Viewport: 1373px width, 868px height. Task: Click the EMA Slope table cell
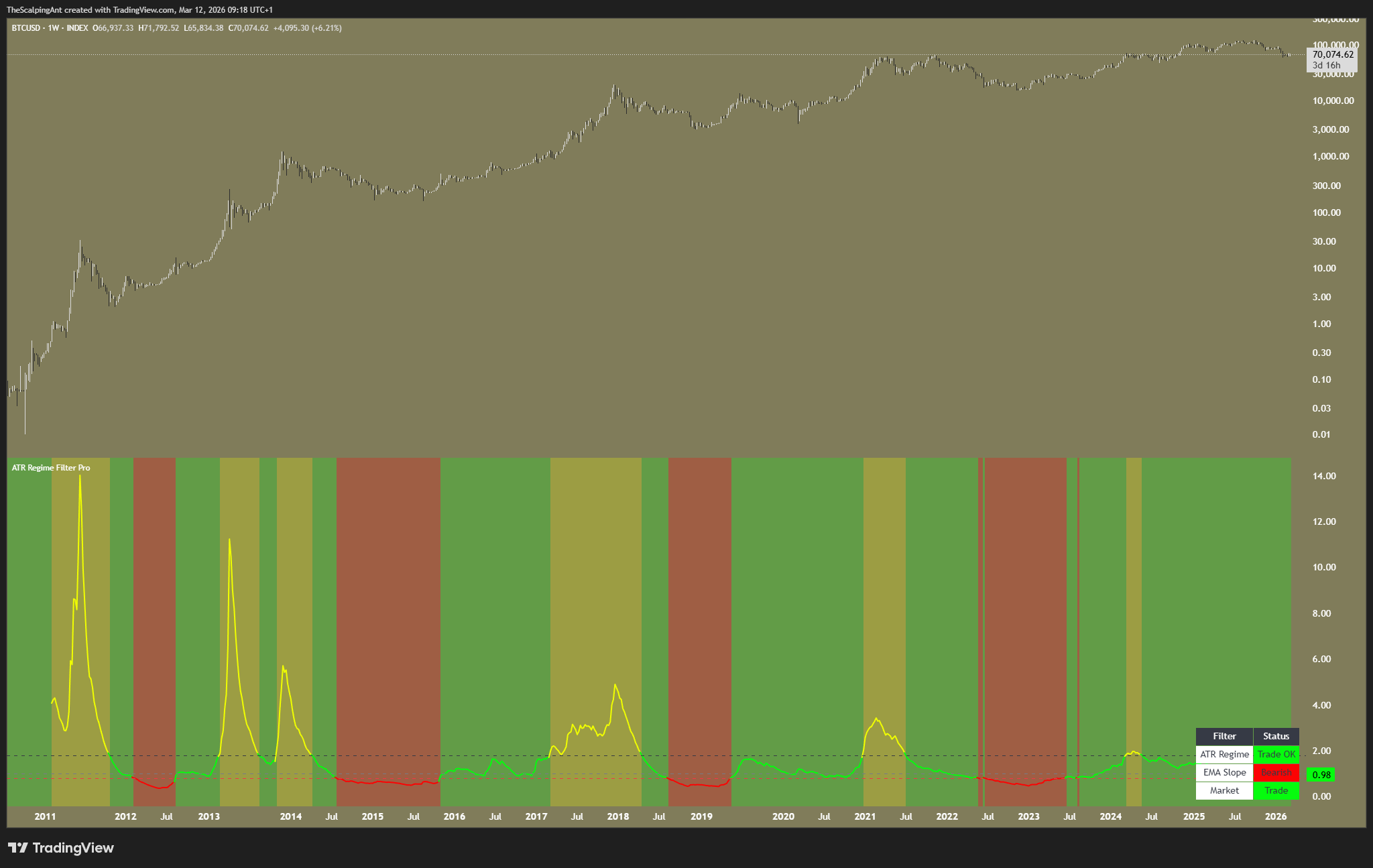pos(1224,772)
